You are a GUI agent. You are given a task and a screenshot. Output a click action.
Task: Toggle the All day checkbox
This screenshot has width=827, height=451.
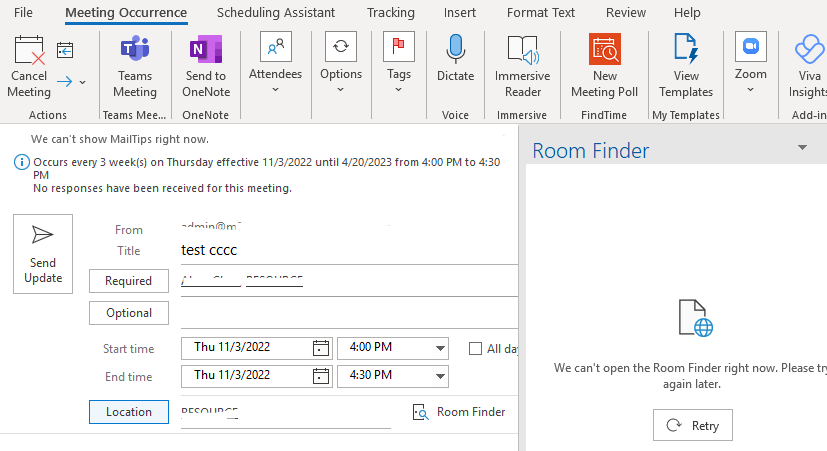[x=475, y=349]
